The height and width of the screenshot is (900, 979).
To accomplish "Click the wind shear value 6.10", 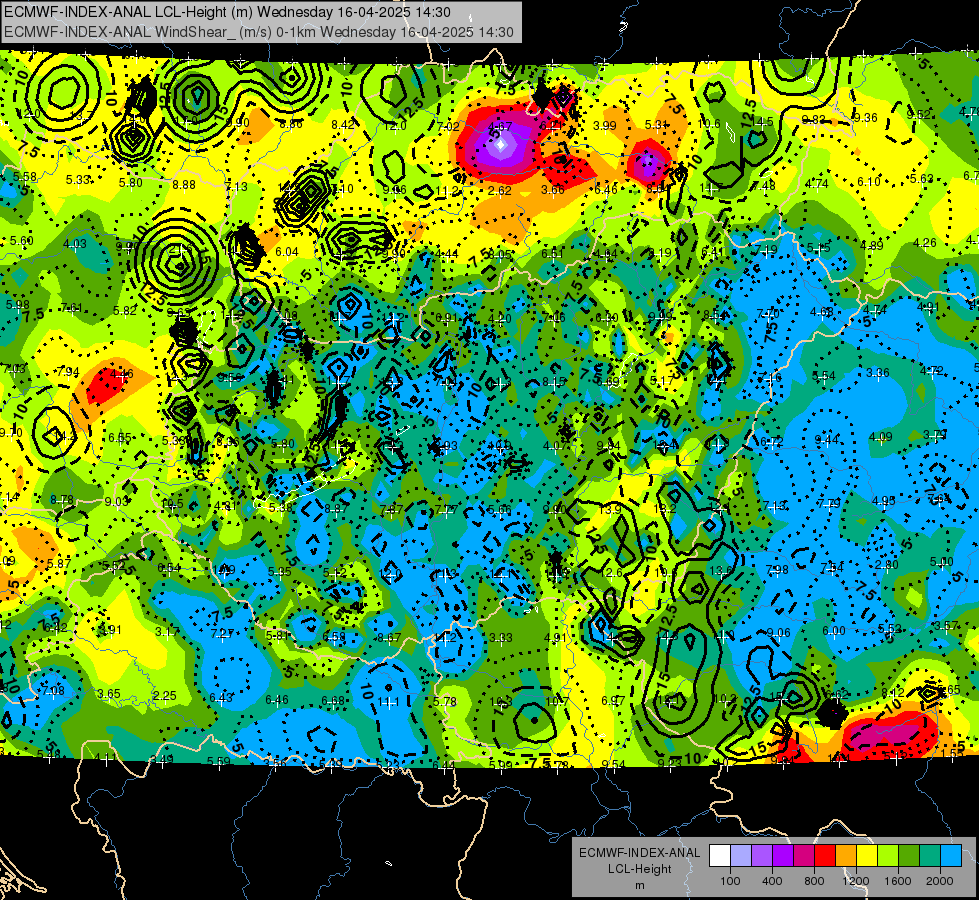I will [868, 182].
